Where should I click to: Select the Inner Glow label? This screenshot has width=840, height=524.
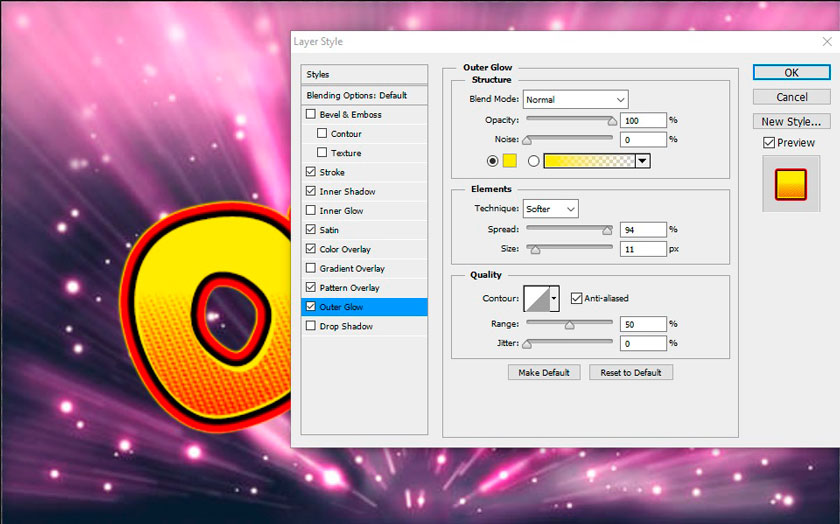point(341,211)
